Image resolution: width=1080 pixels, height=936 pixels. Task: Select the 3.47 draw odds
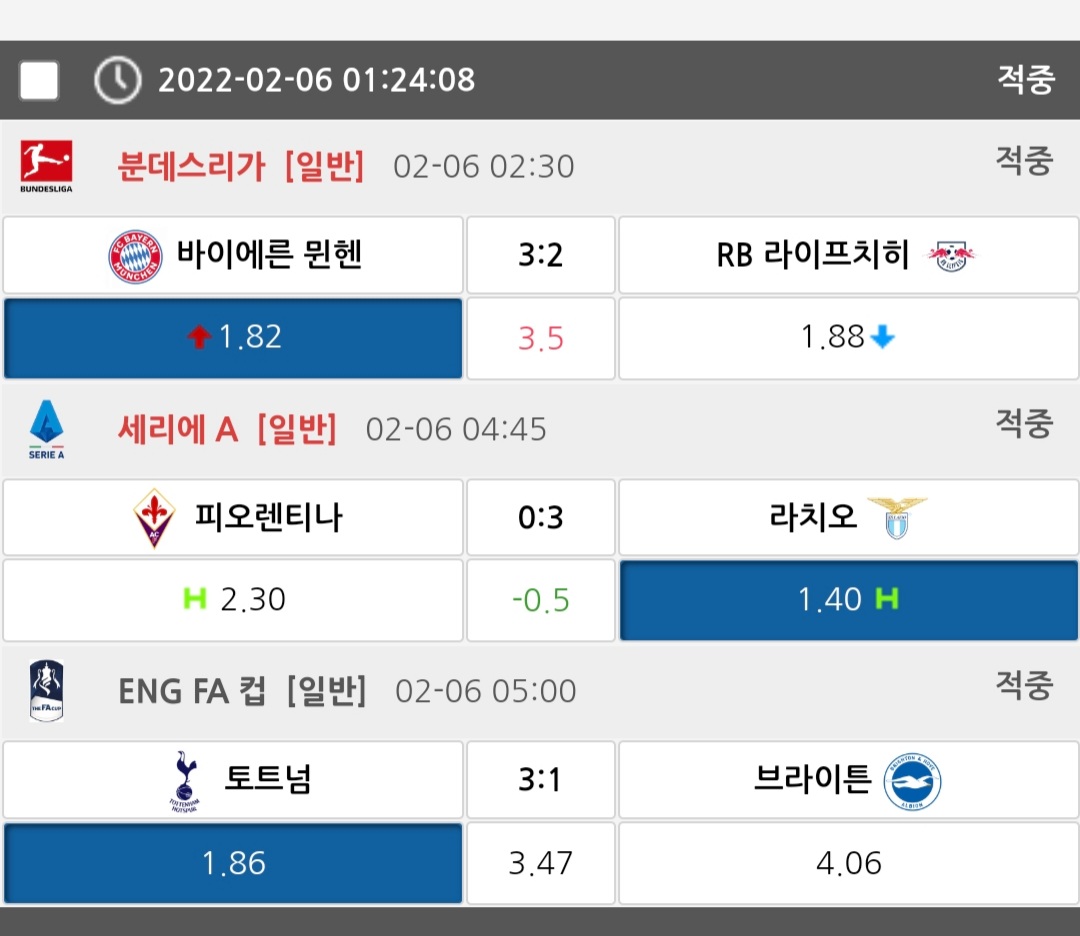coord(540,863)
